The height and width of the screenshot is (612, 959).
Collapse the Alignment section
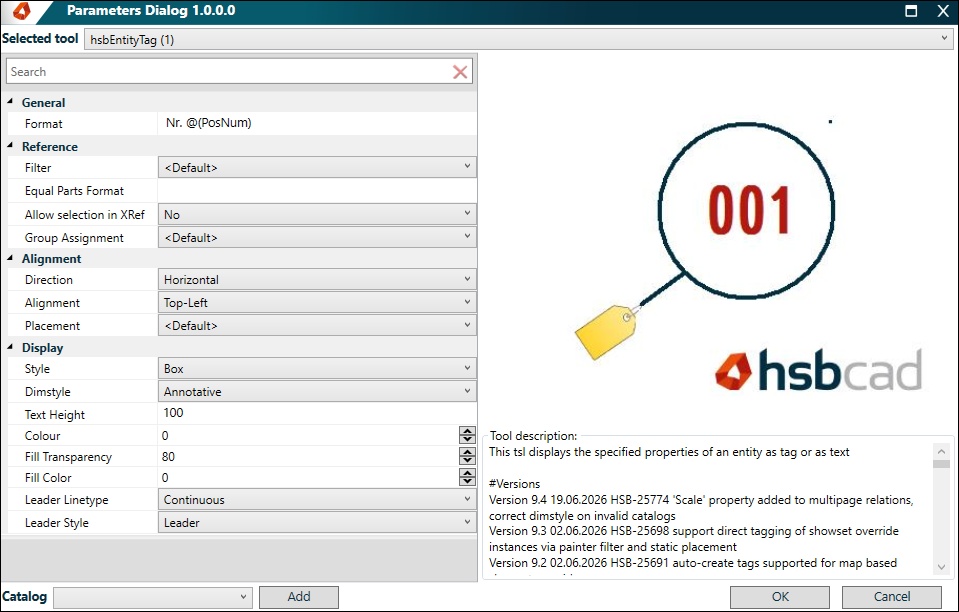(x=10, y=258)
